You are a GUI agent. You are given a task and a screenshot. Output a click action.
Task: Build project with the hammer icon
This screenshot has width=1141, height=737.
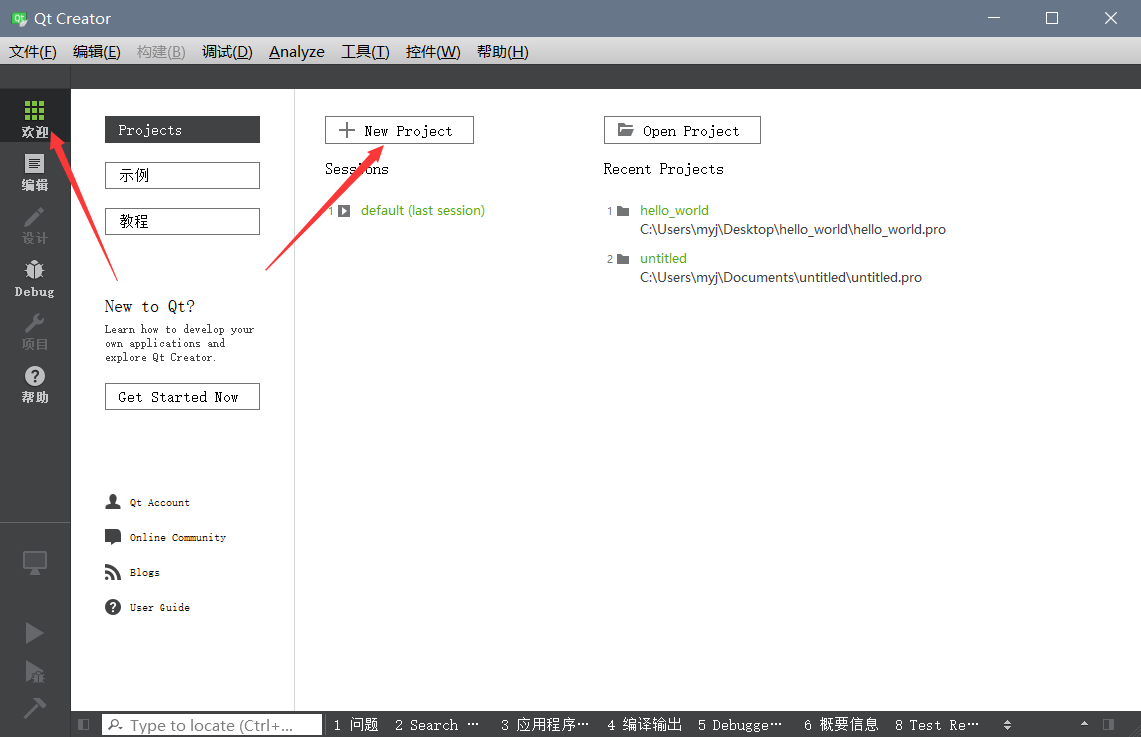pyautogui.click(x=34, y=707)
